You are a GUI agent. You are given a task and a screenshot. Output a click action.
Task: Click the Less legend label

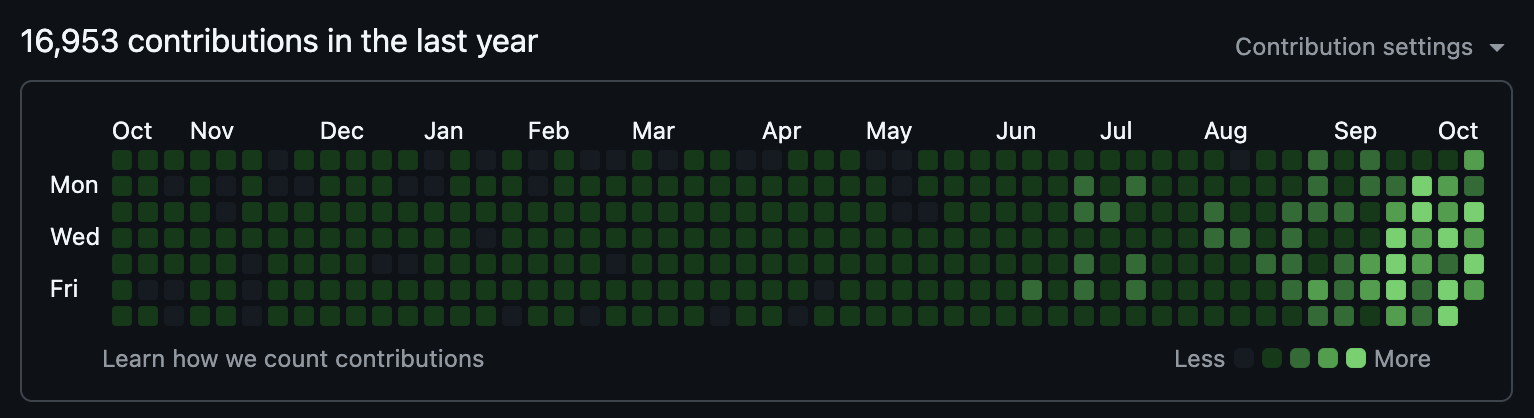(1200, 359)
